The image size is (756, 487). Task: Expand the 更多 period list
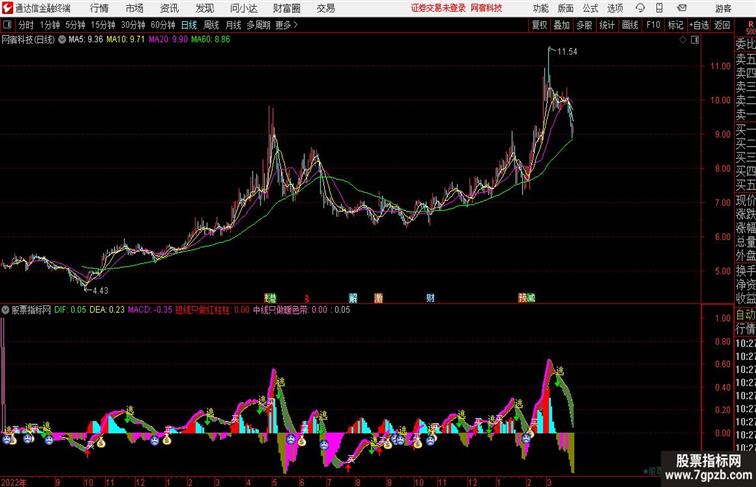tap(286, 25)
